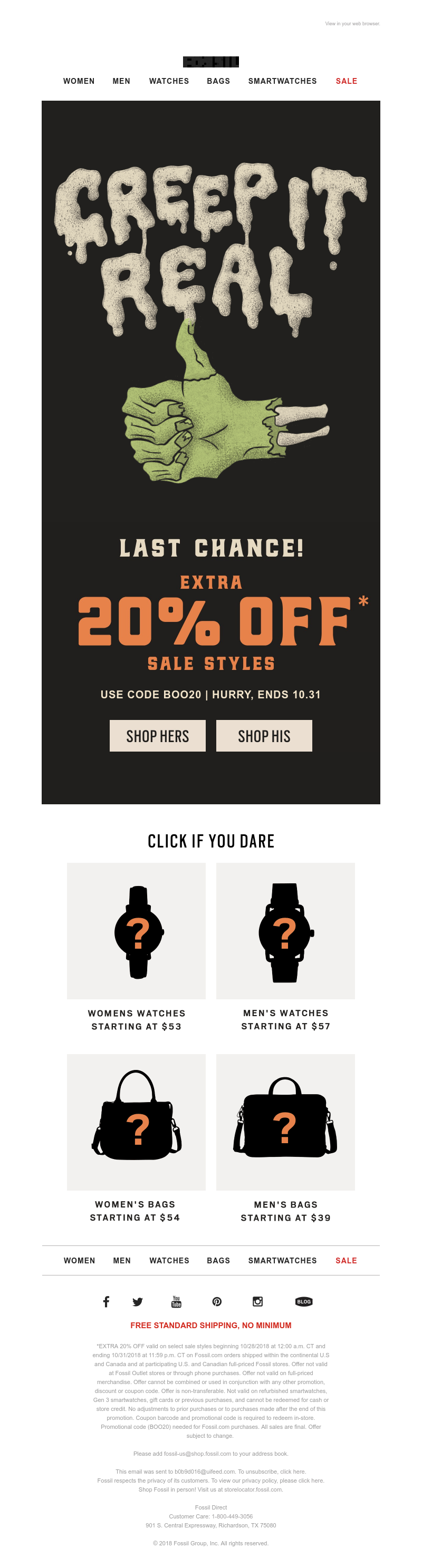Click View in your web browser link
The height and width of the screenshot is (1568, 422).
click(x=352, y=24)
